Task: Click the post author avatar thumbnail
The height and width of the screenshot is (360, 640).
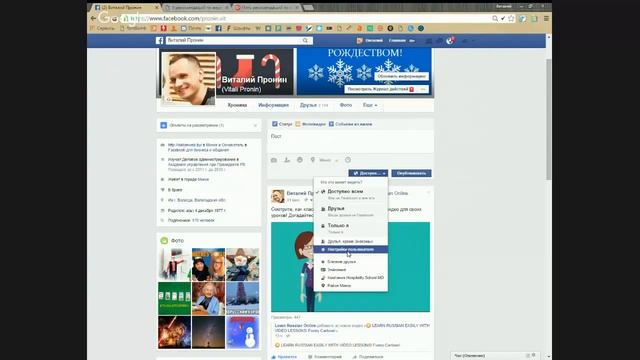Action: (278, 196)
